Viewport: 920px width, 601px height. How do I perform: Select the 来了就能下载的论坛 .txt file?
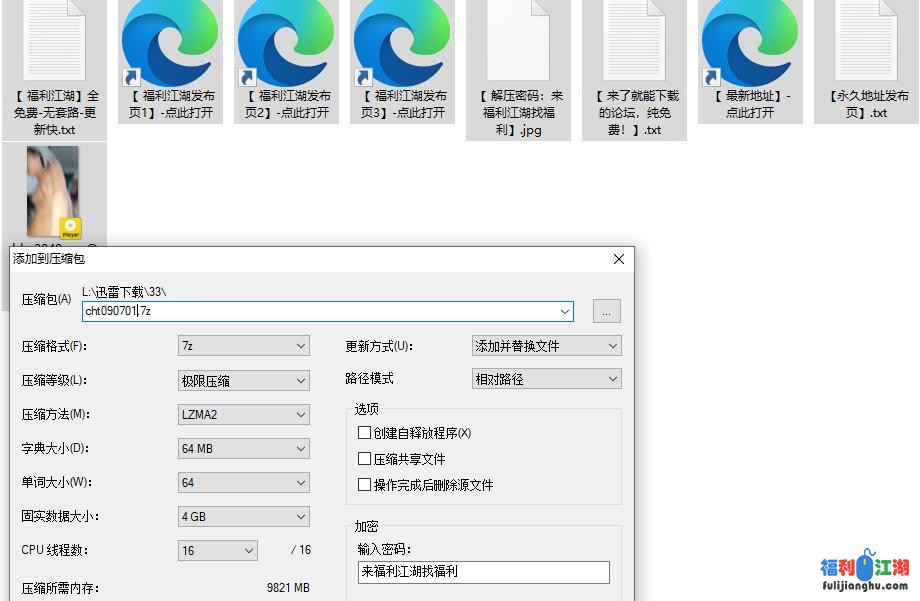pyautogui.click(x=634, y=45)
